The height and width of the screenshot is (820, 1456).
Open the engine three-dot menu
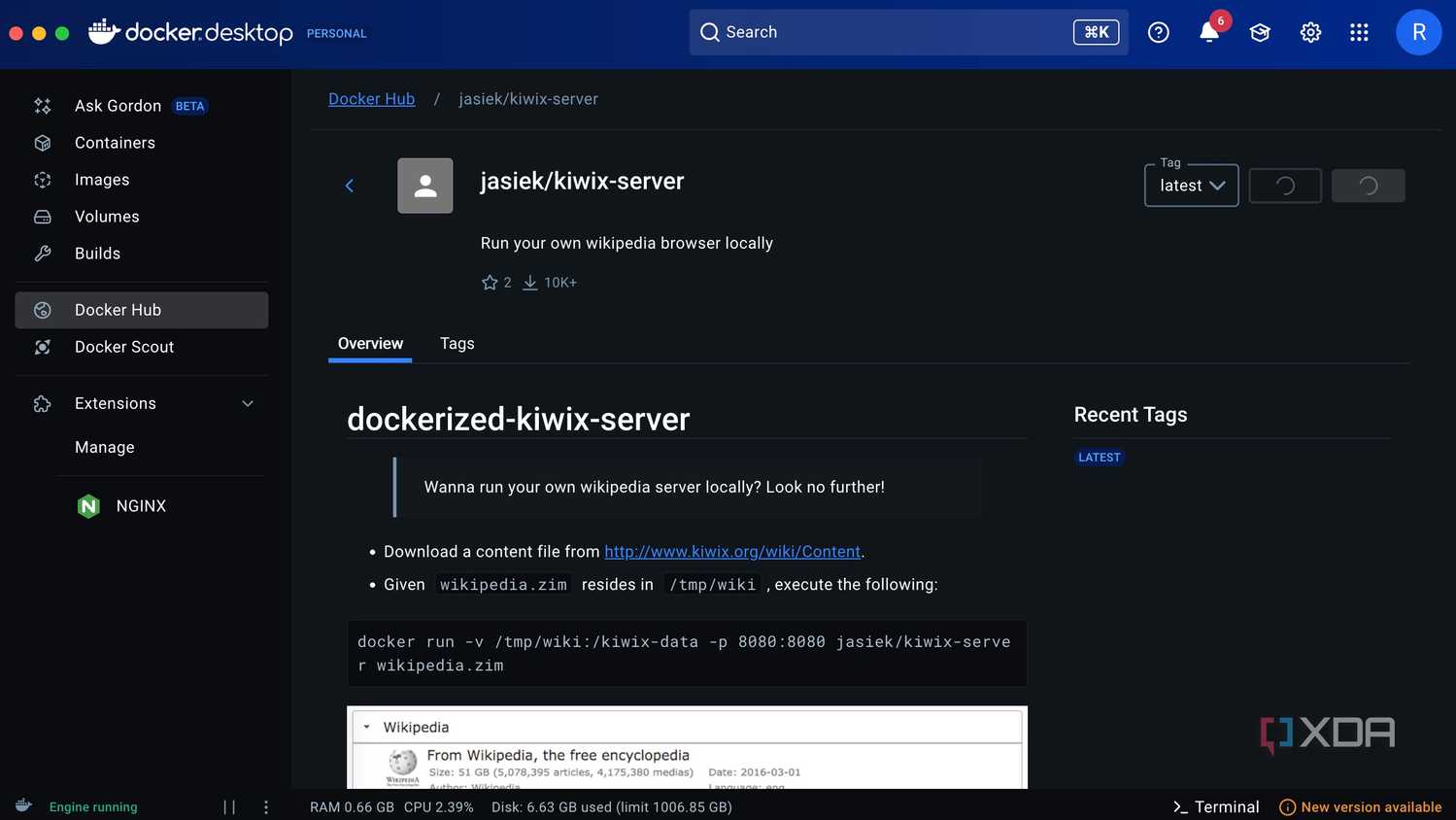point(266,807)
